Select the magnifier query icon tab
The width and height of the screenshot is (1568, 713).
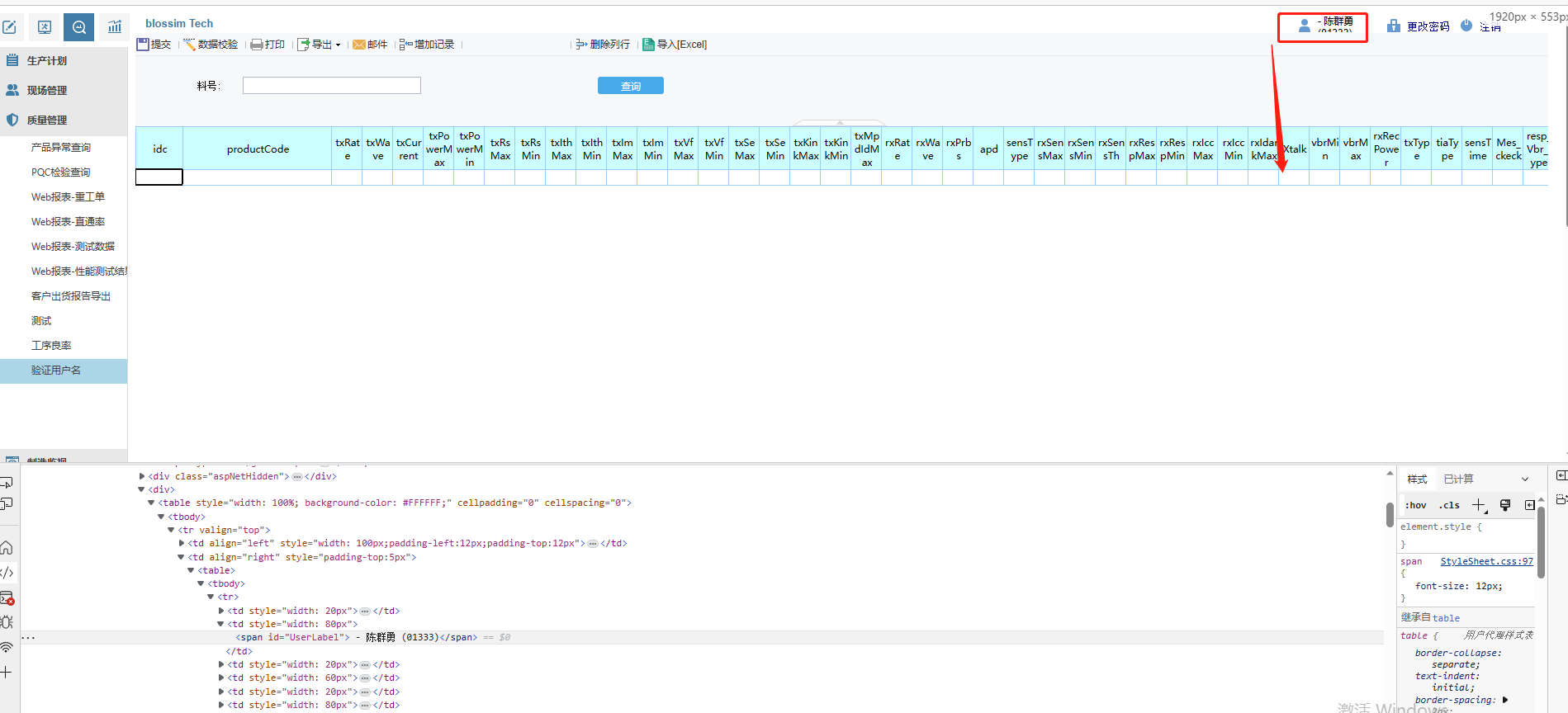[x=79, y=27]
